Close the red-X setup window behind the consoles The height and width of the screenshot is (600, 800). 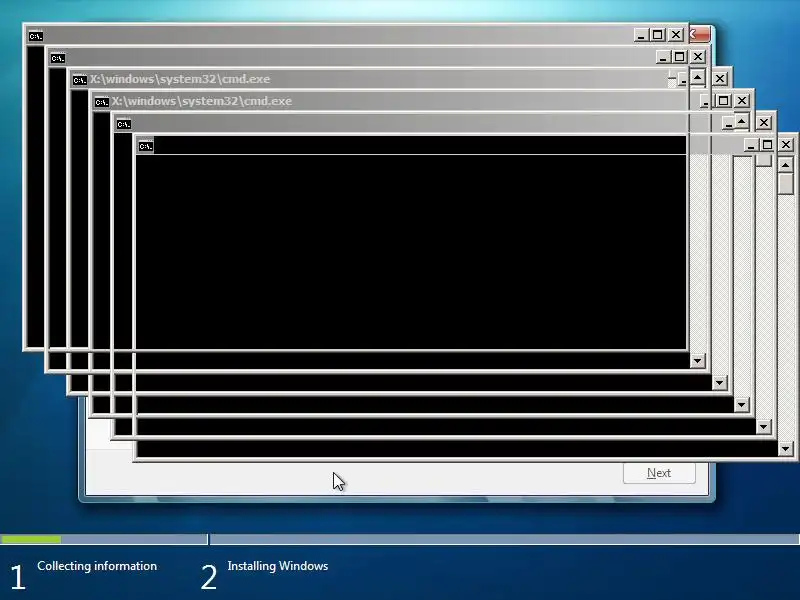point(699,34)
